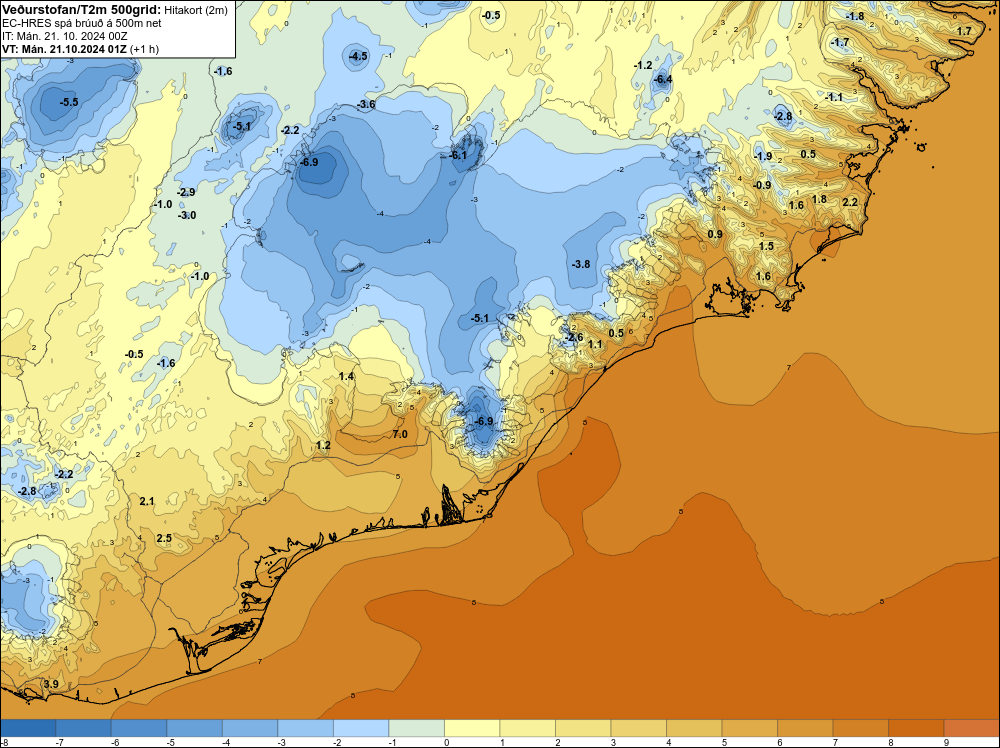Click the '9' tick on the legend scale

click(946, 742)
